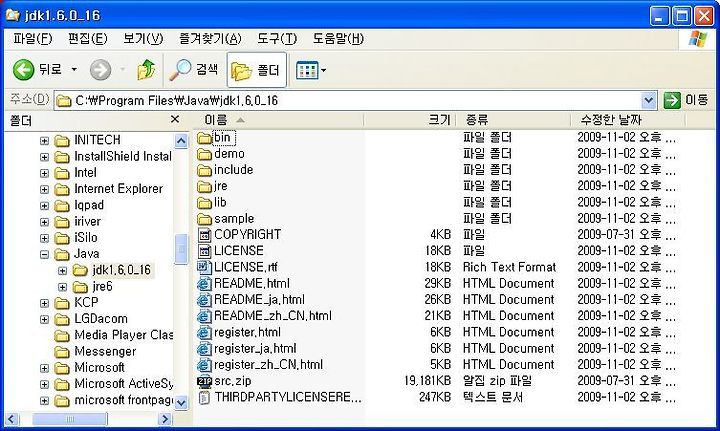This screenshot has width=720, height=431.
Task: Open the 즐겨찾기(A) menu
Action: pyautogui.click(x=210, y=39)
